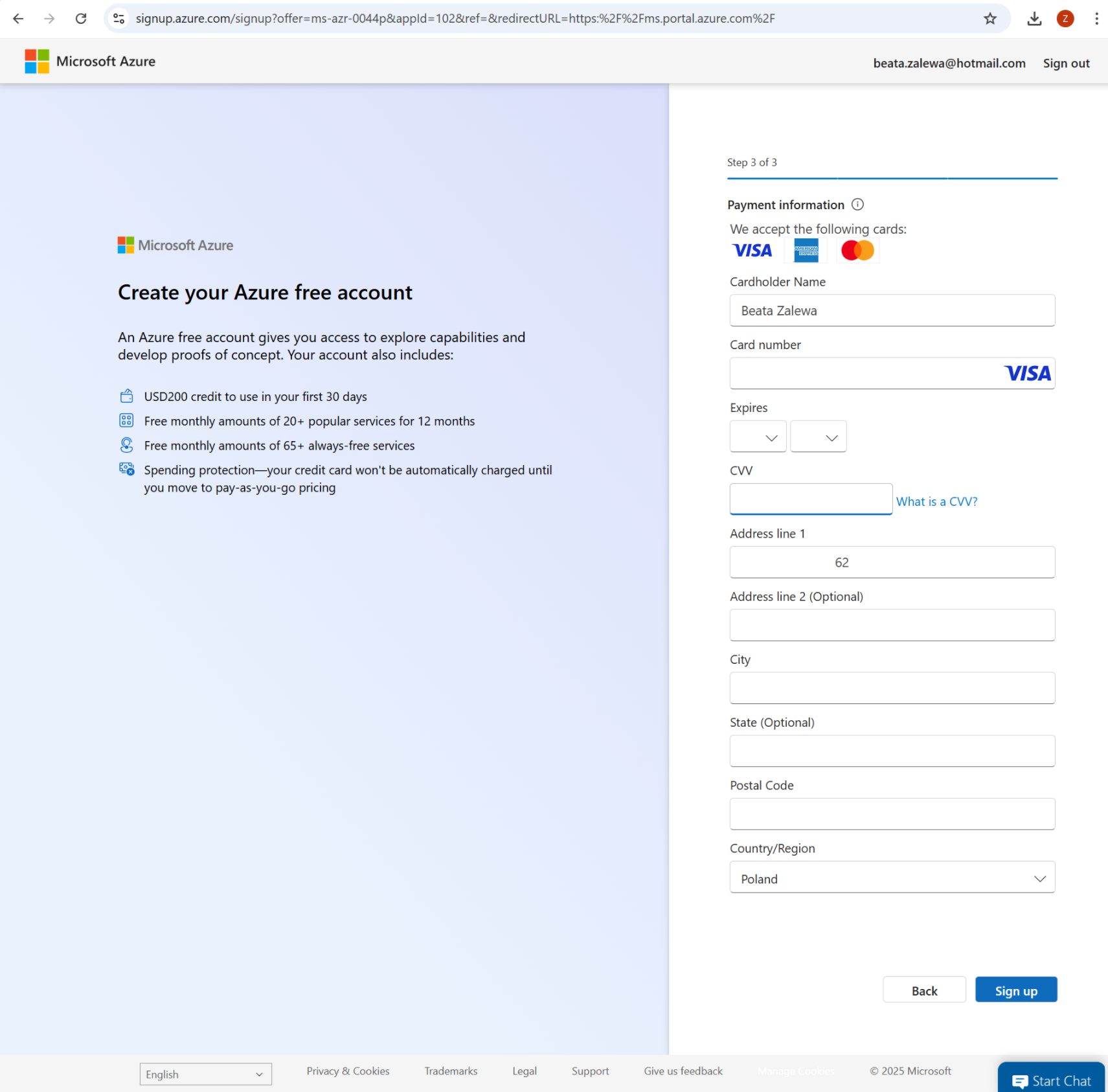This screenshot has width=1108, height=1092.
Task: Click the Microsoft Azure logo in header
Action: click(x=90, y=62)
